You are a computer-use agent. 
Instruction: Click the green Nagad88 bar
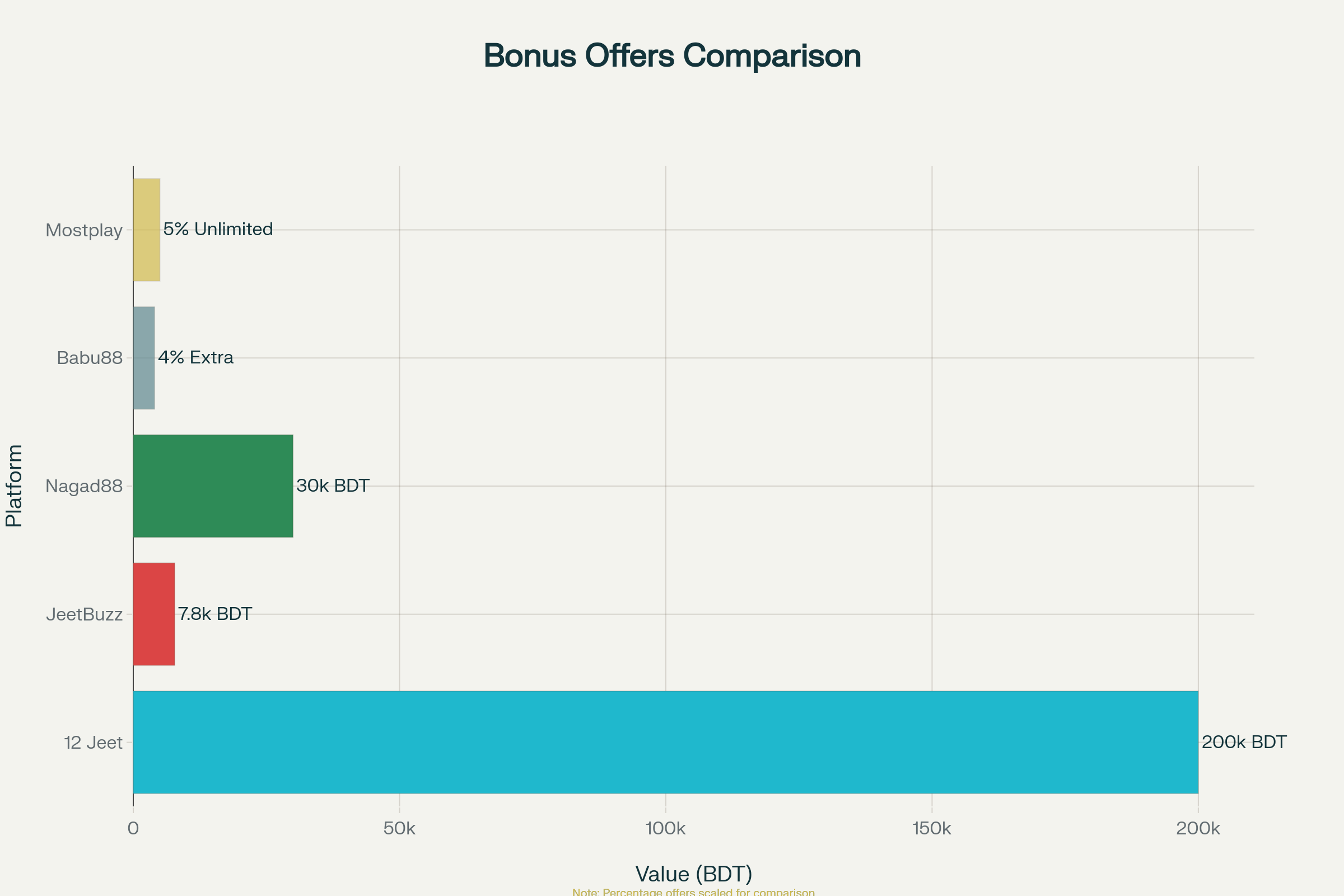(x=213, y=486)
